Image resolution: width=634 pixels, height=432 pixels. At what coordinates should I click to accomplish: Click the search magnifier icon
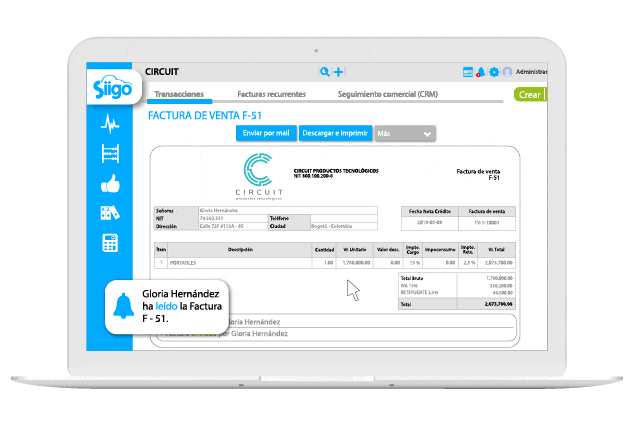324,72
